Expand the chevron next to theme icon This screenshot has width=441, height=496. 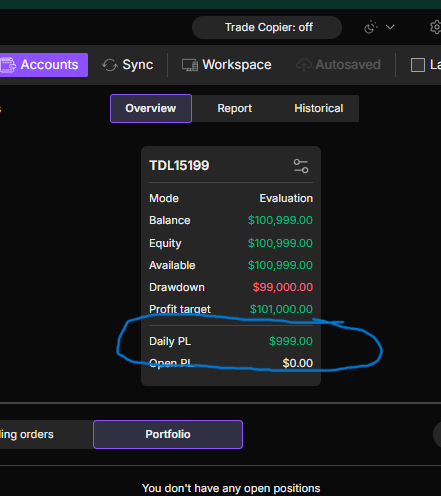(x=390, y=27)
